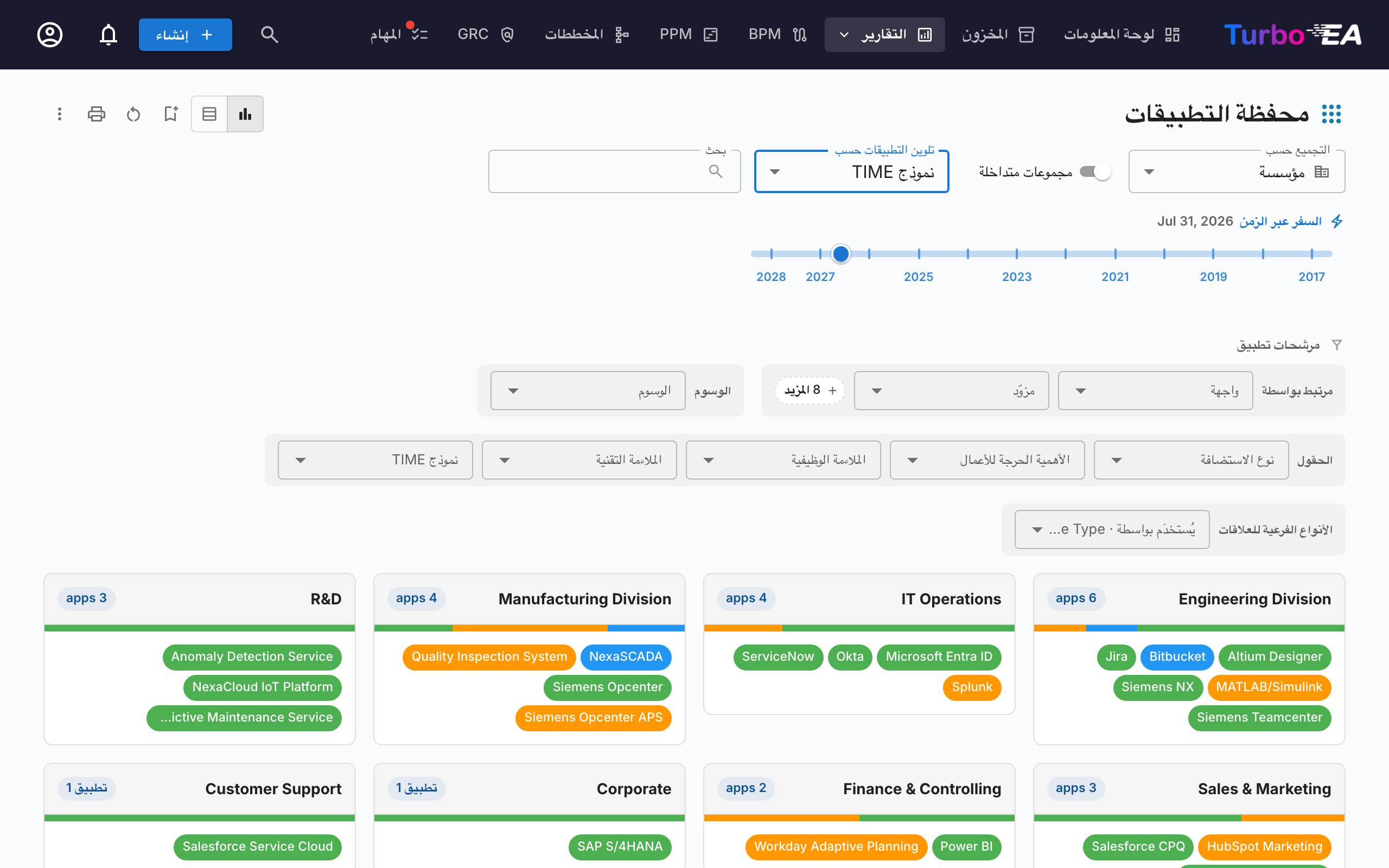
Task: Open the user account profile icon
Action: [x=50, y=34]
